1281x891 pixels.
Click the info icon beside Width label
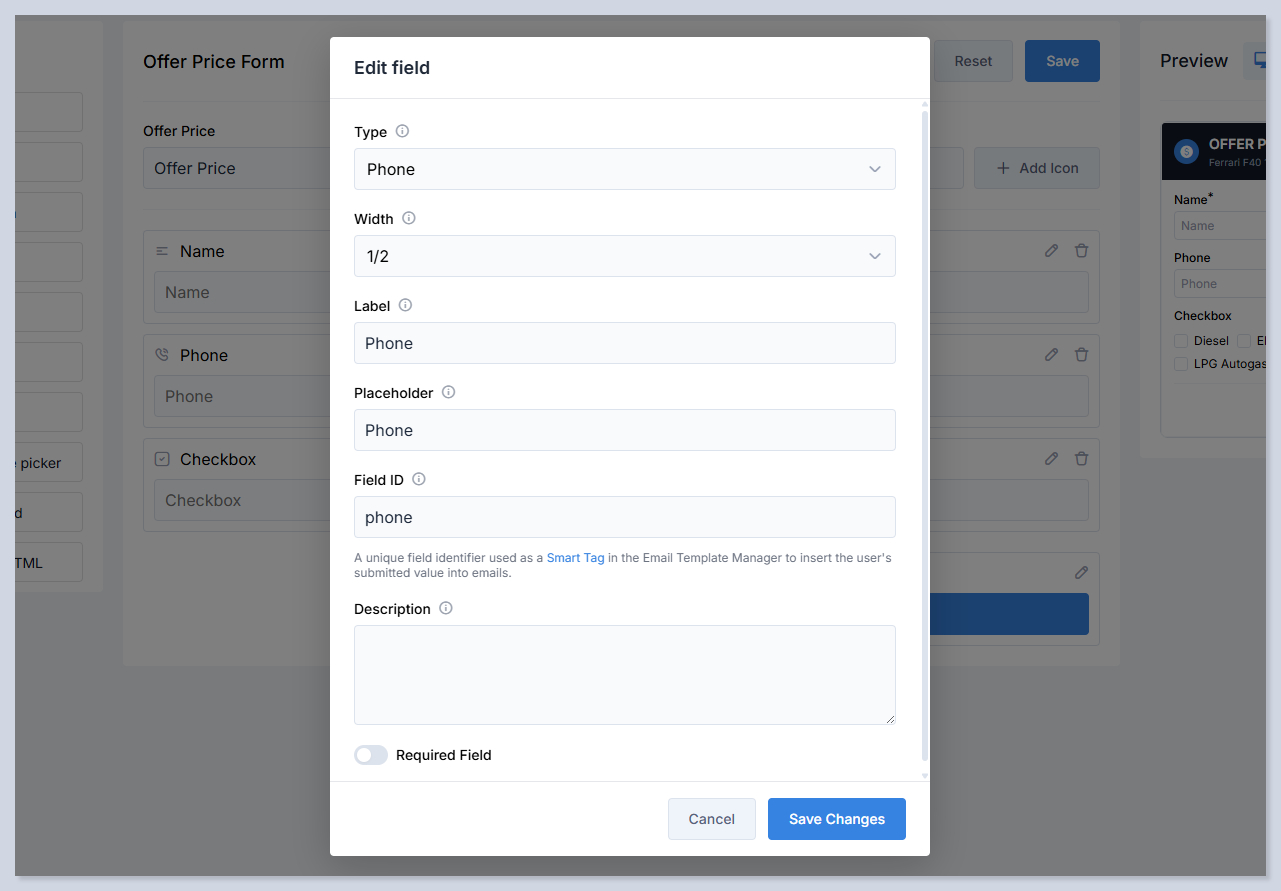pos(409,218)
